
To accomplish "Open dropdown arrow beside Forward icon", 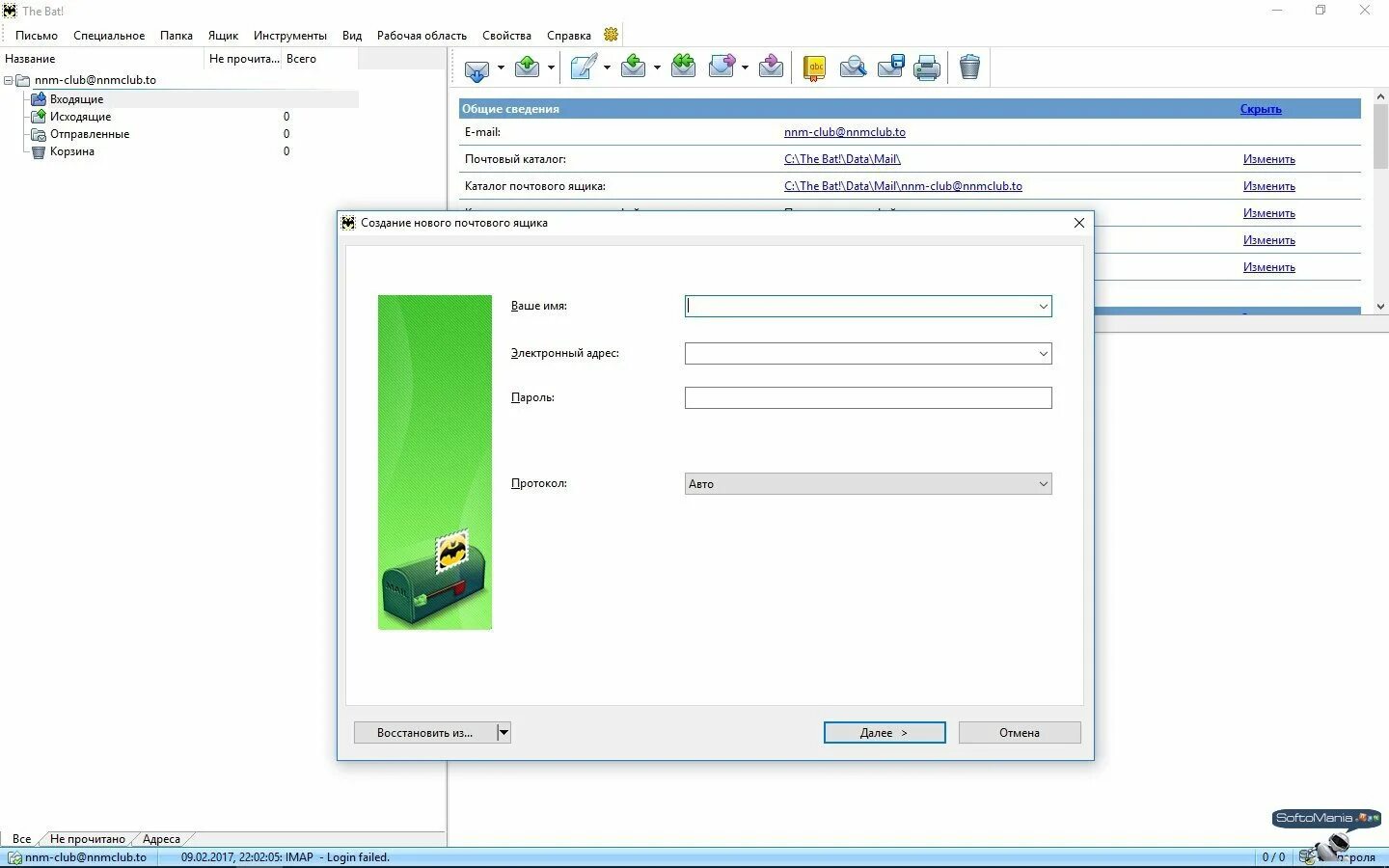I will (745, 68).
